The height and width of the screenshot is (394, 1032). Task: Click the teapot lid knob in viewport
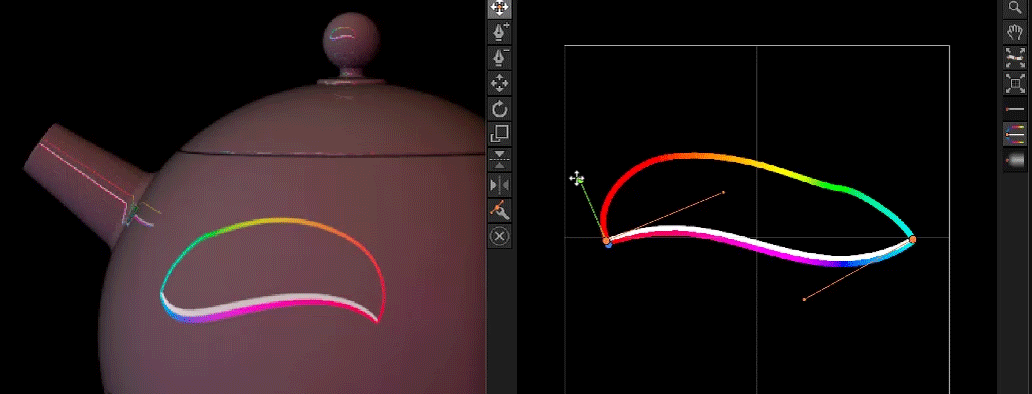pos(351,38)
